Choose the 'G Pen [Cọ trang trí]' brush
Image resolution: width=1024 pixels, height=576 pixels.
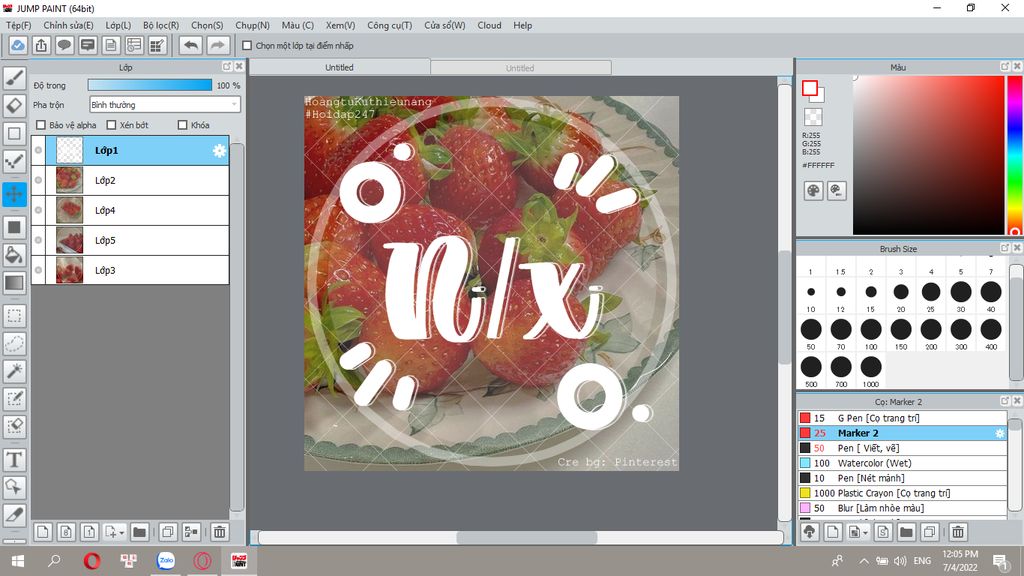(x=902, y=418)
